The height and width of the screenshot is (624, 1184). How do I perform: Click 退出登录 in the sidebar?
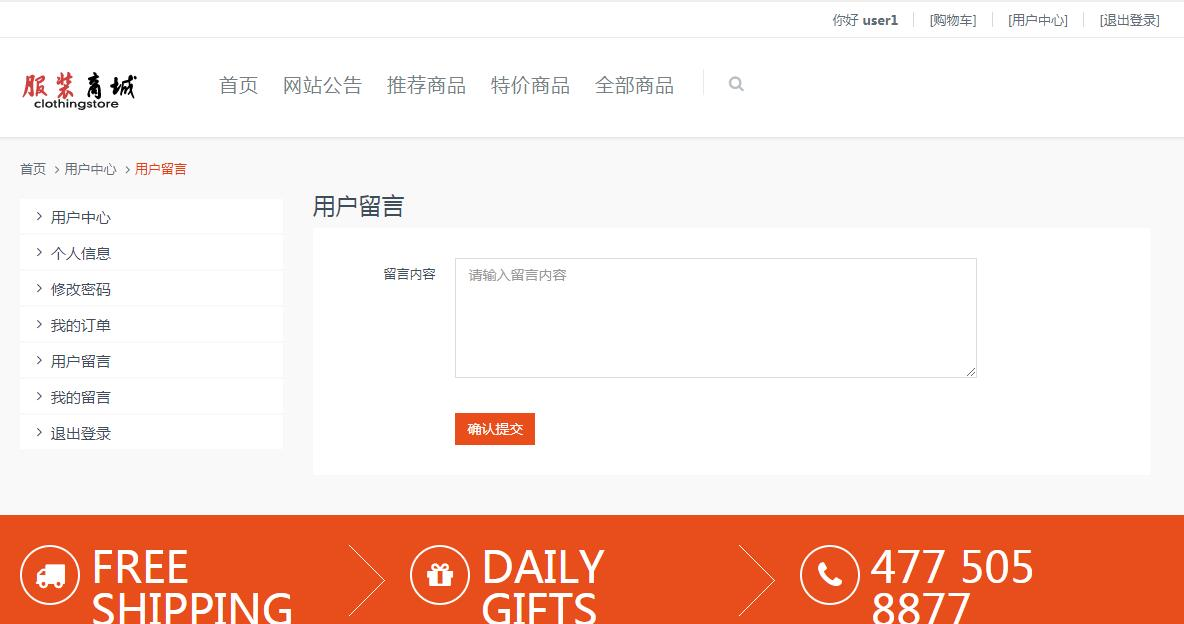(152, 434)
